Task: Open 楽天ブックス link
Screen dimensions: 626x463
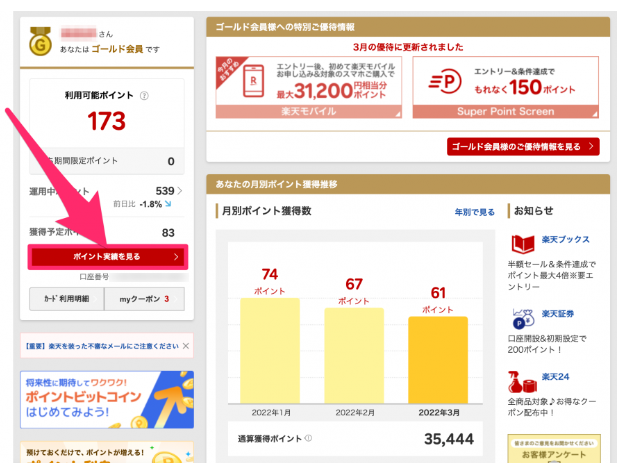Action: (x=565, y=239)
